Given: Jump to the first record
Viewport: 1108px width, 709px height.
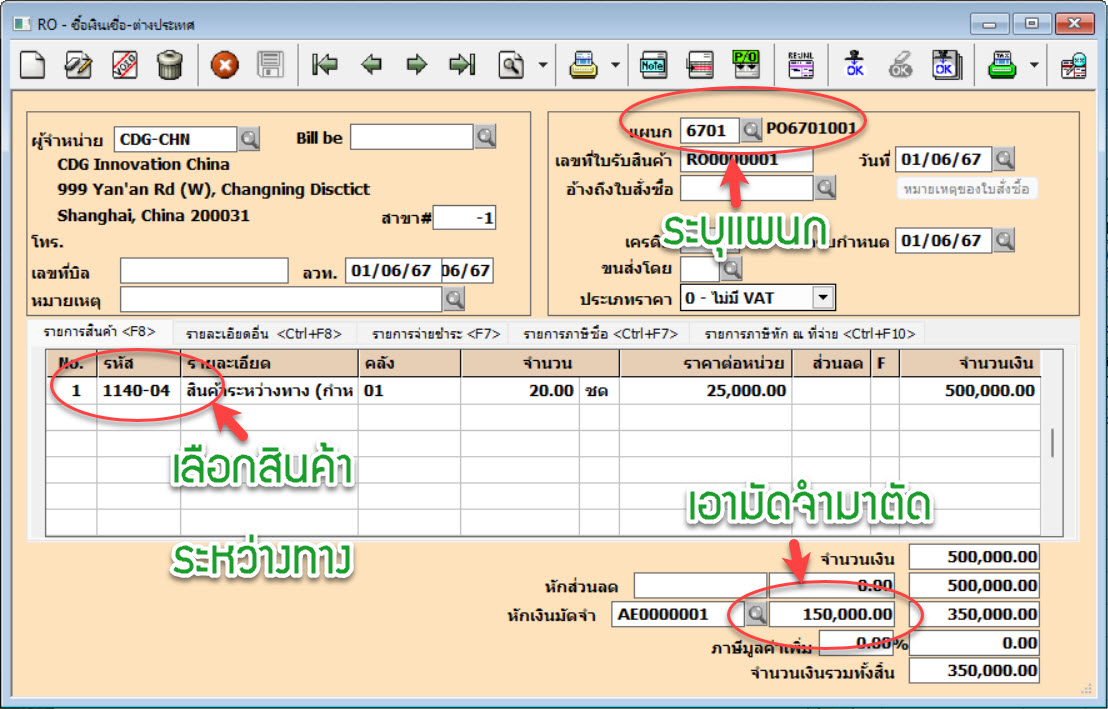Looking at the screenshot, I should [324, 65].
